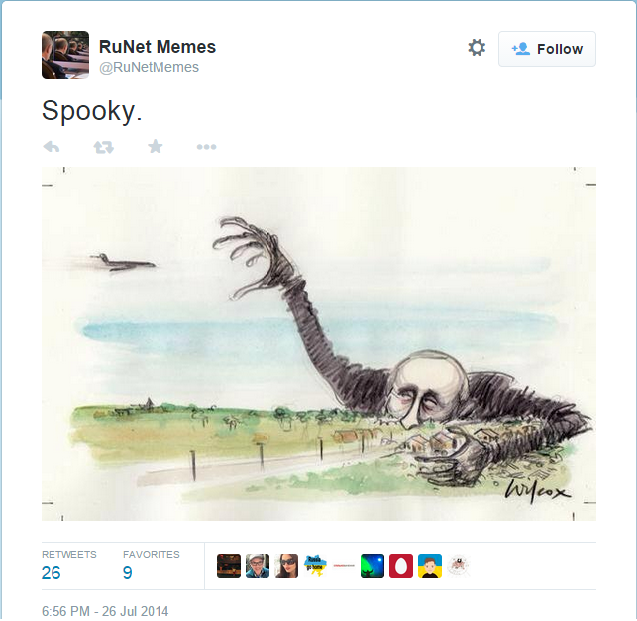Follow RuNet Memes
The height and width of the screenshot is (621, 637).
pyautogui.click(x=547, y=49)
